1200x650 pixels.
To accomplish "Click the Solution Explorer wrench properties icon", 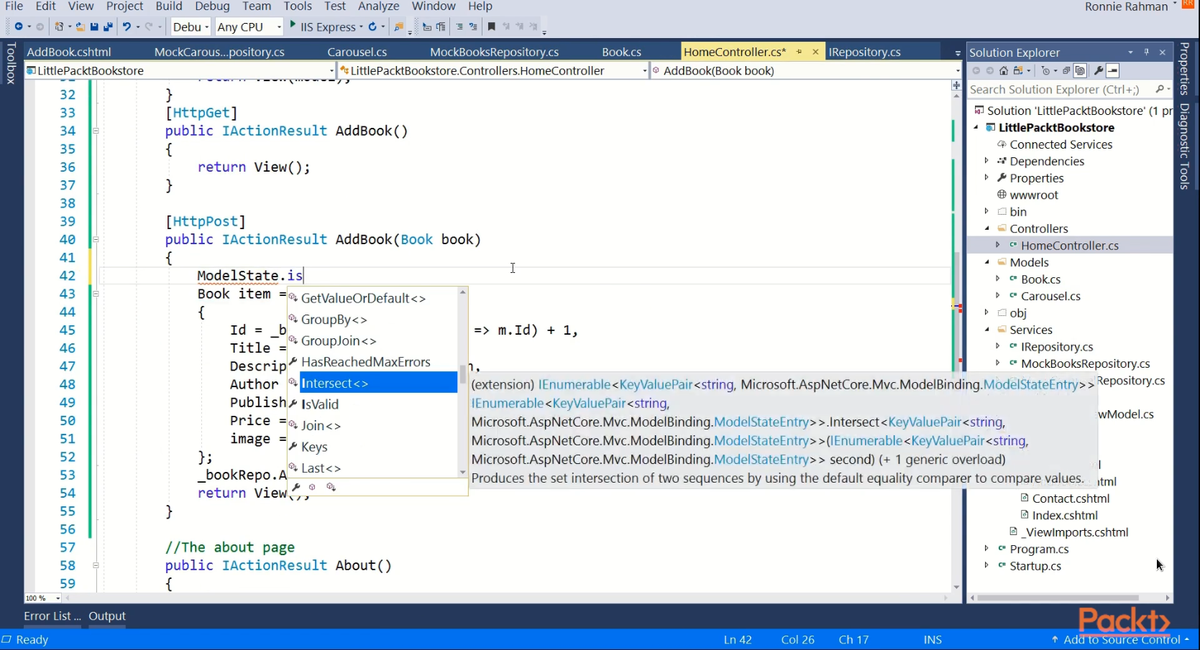I will (1098, 71).
